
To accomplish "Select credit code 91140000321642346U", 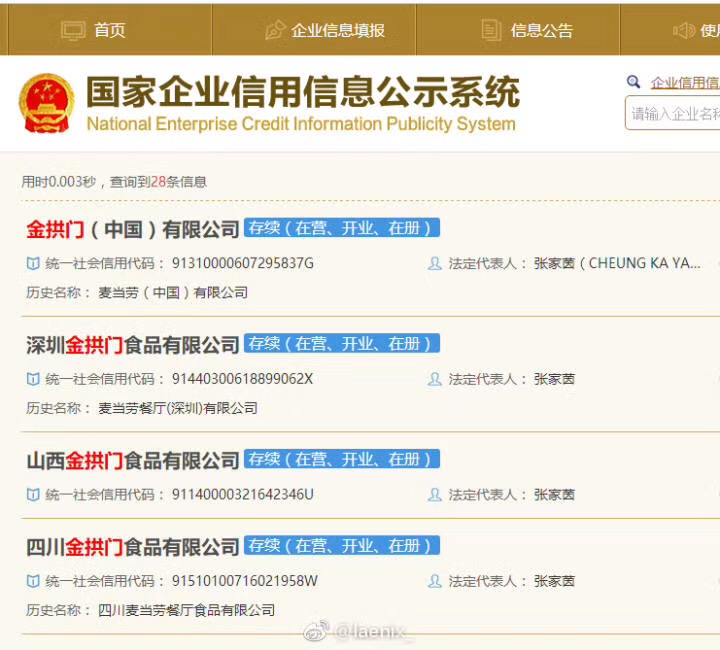I will coord(243,495).
